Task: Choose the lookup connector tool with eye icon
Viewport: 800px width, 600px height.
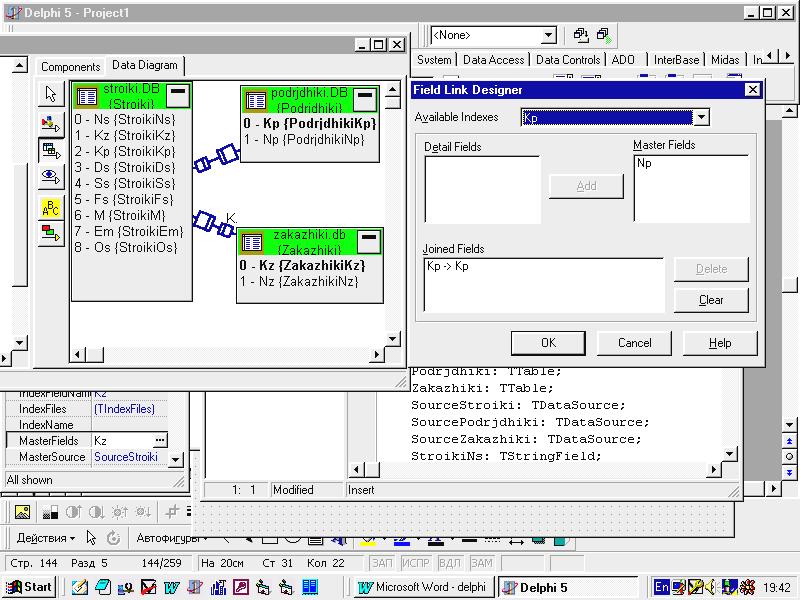Action: (51, 177)
